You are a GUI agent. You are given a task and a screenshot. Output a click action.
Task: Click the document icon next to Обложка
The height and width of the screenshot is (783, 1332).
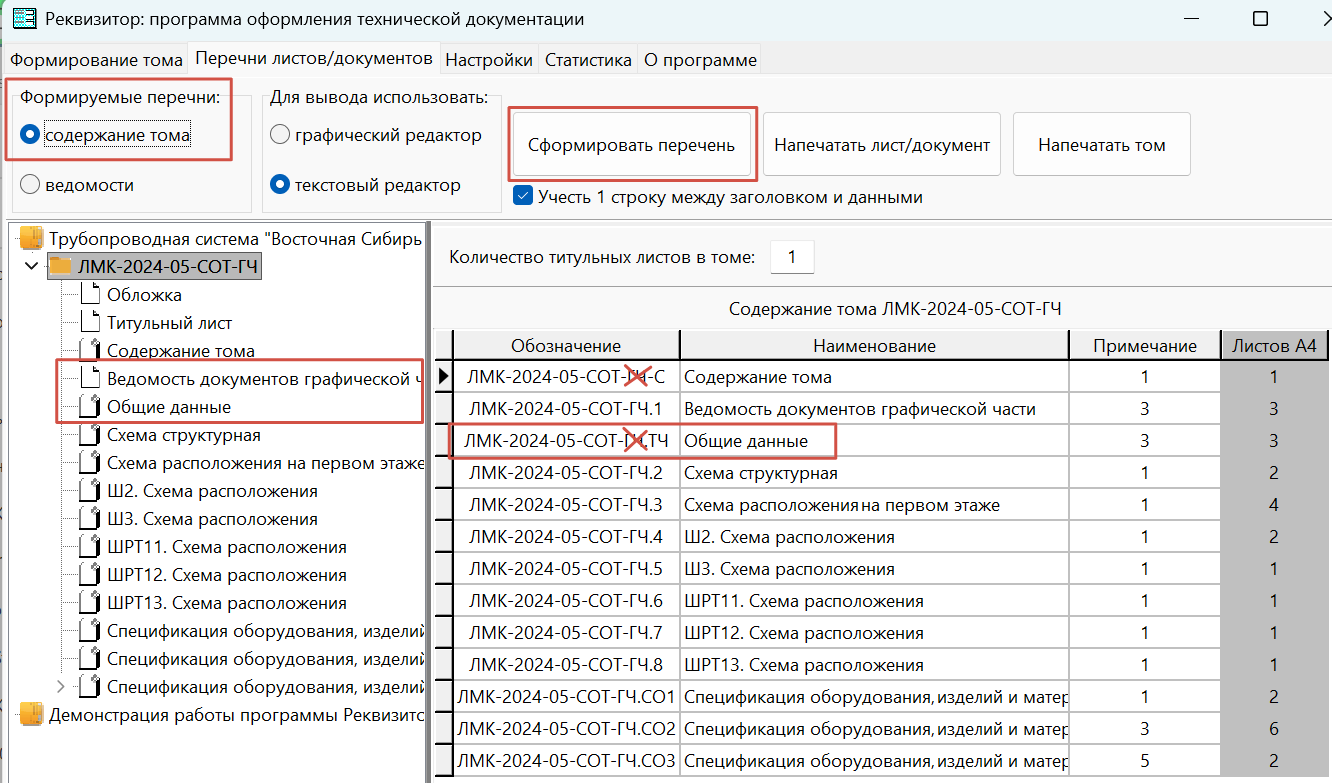click(x=91, y=295)
